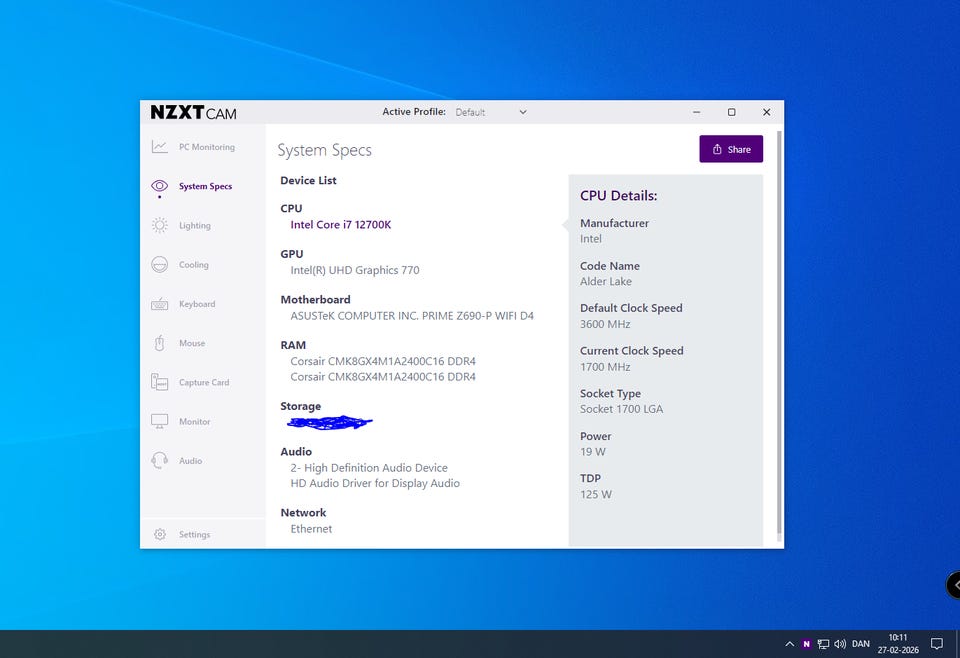Minimize the NZXT CAM window
Image resolution: width=960 pixels, height=658 pixels.
click(696, 112)
